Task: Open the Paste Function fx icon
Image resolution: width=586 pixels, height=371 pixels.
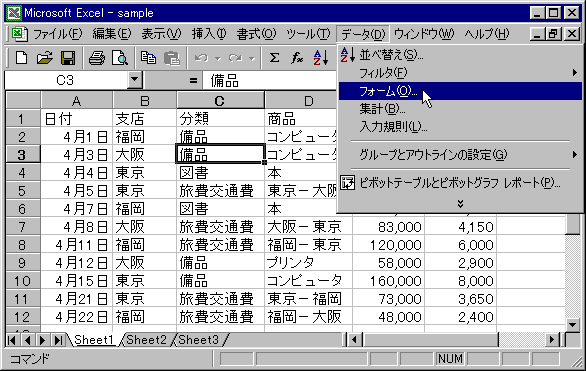Action: (x=297, y=58)
